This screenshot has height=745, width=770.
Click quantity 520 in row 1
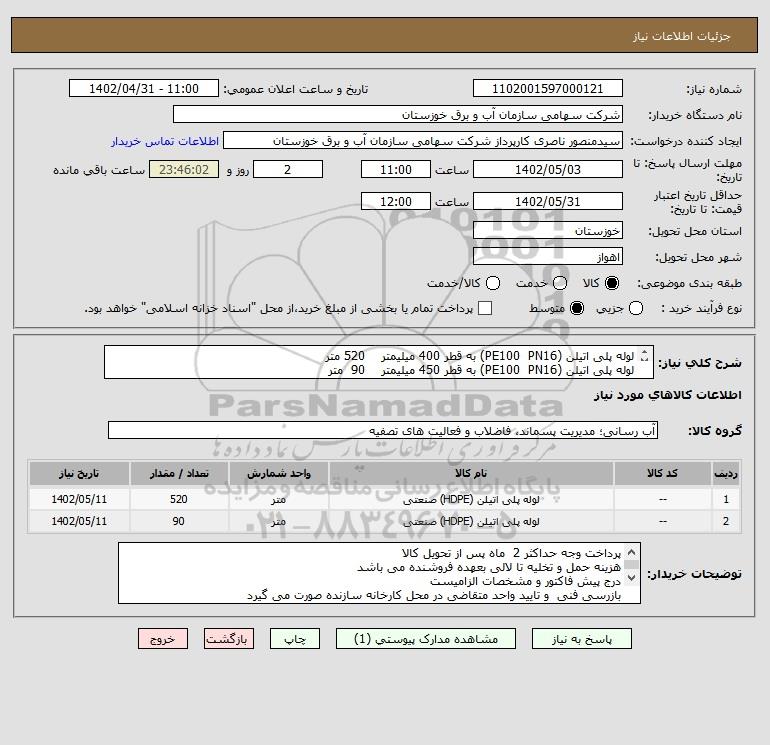179,499
